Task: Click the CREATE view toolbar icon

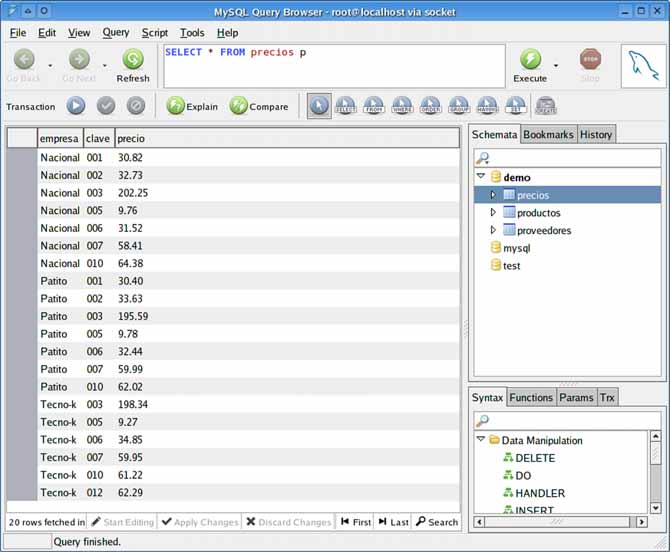Action: point(546,106)
